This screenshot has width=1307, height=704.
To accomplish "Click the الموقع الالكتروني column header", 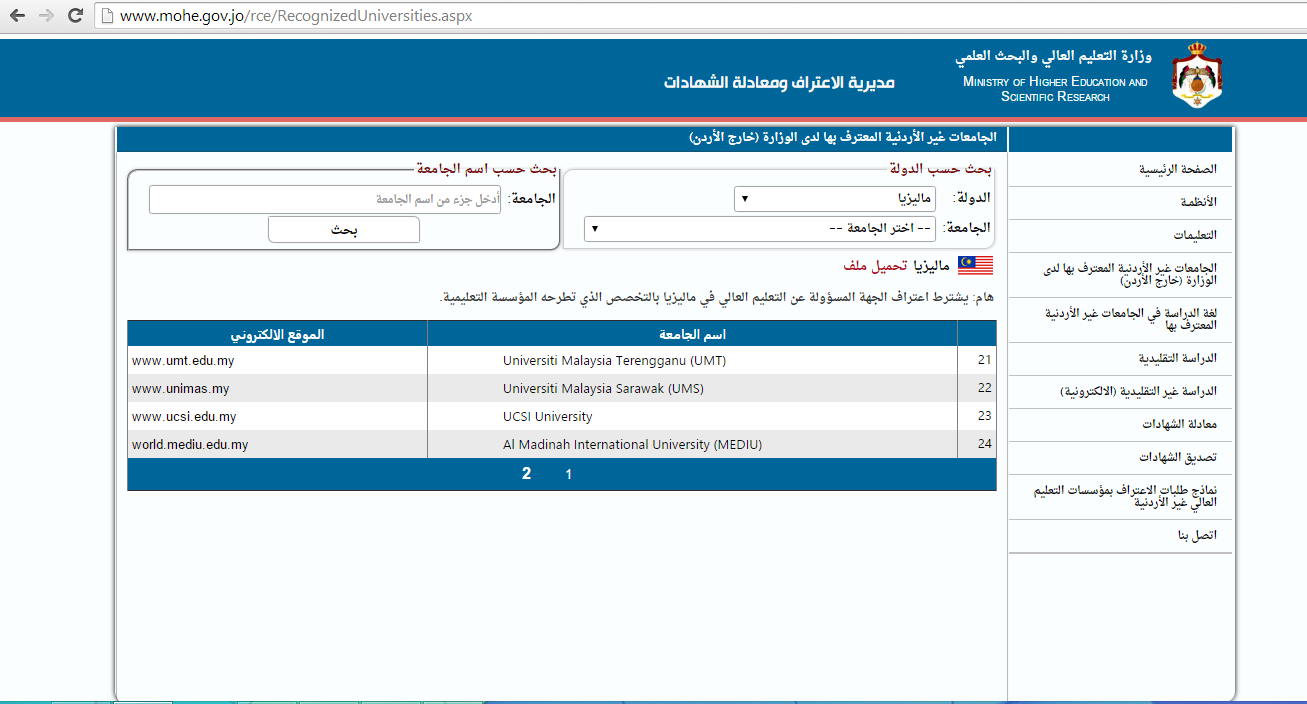I will pos(278,334).
